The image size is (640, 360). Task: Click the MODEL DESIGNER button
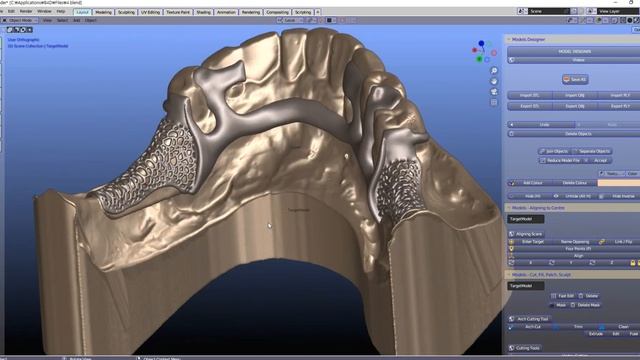[574, 51]
